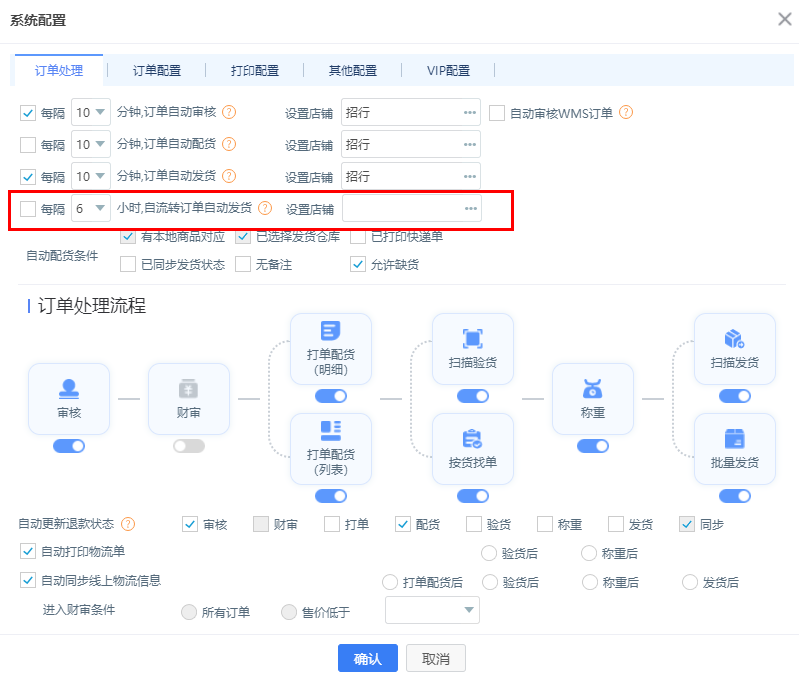Toggle the 审核 step switch

(69, 446)
